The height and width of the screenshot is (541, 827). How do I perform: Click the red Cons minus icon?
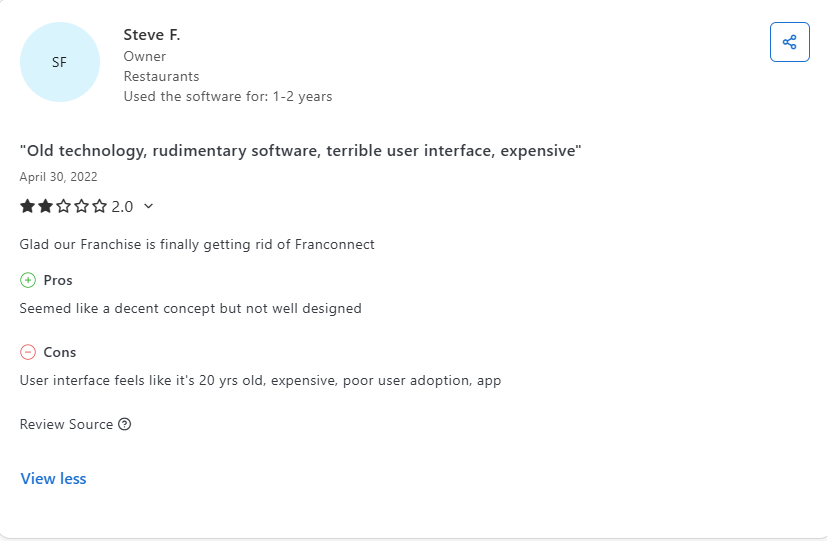[28, 352]
